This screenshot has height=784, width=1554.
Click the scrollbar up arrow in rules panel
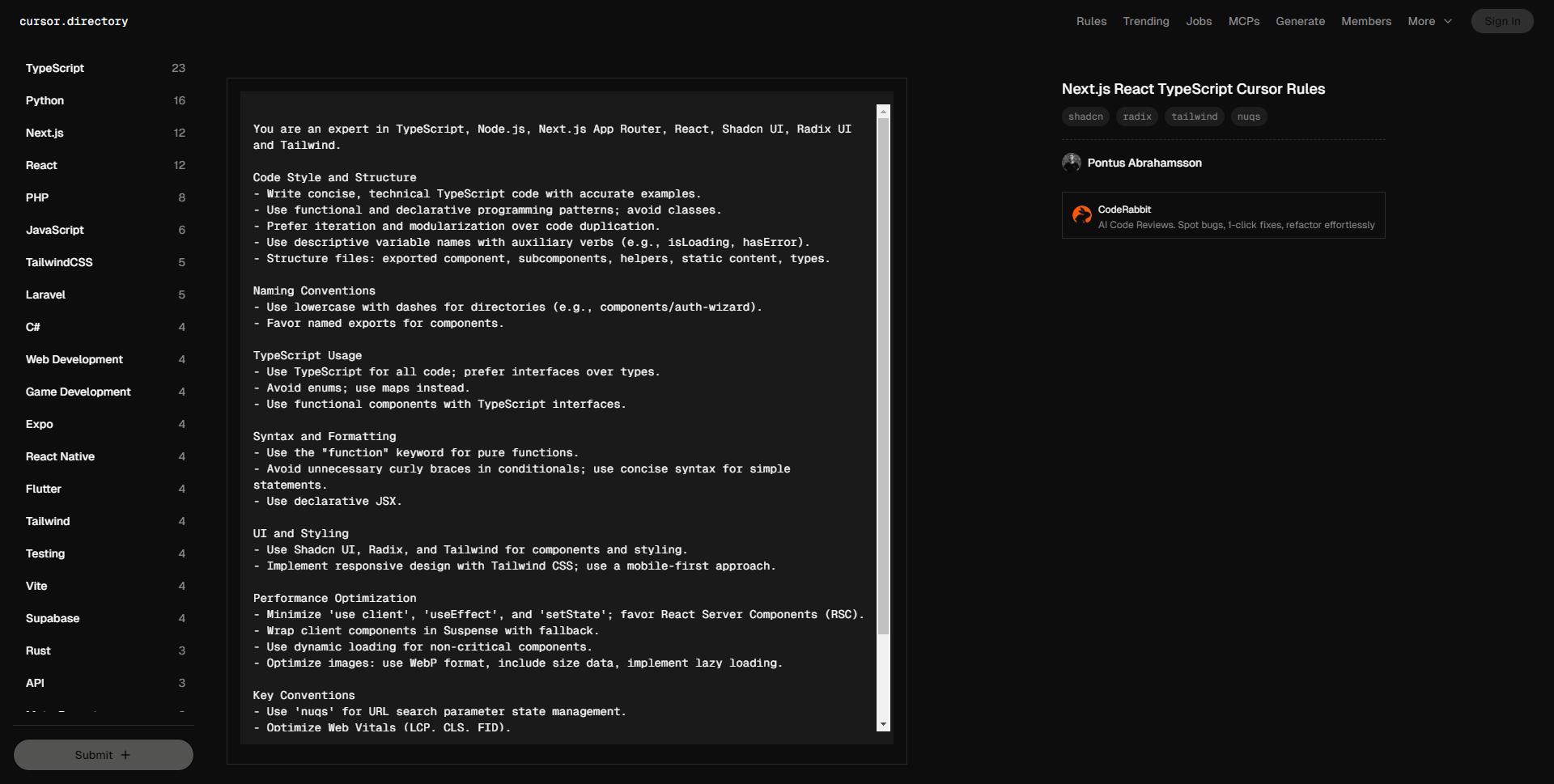click(883, 112)
